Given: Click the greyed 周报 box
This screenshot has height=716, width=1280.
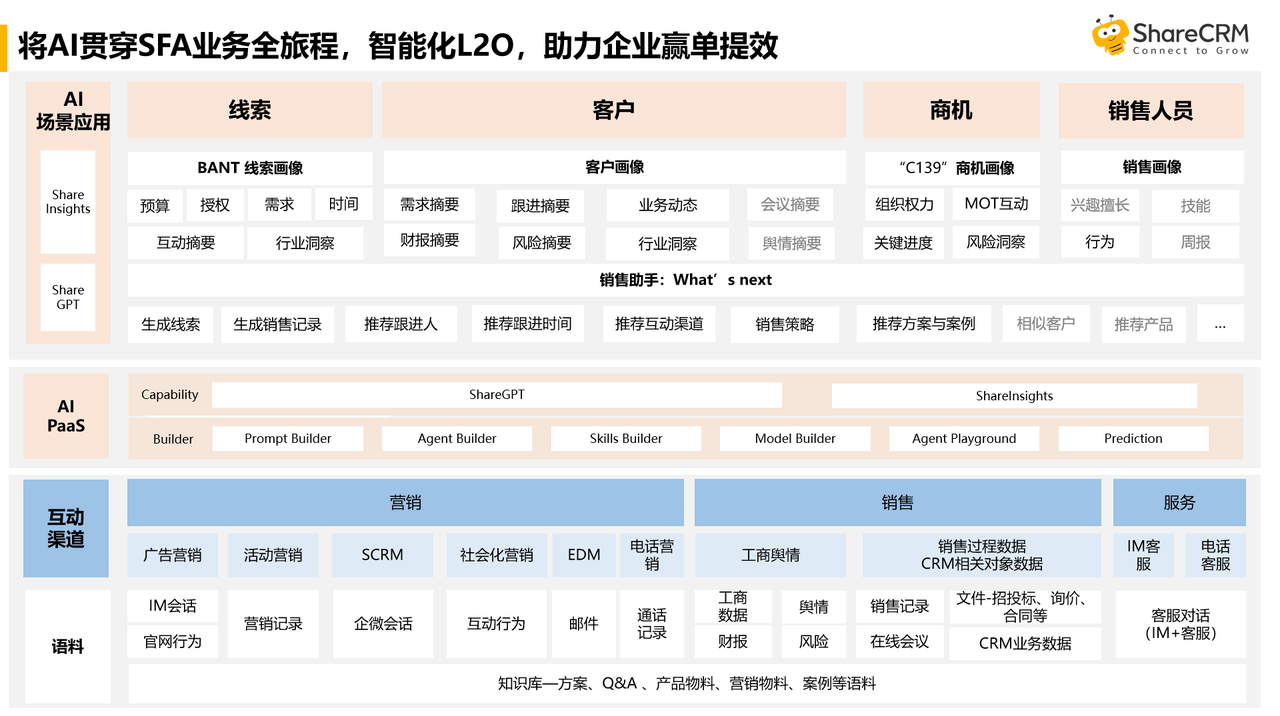Looking at the screenshot, I should [x=1195, y=243].
